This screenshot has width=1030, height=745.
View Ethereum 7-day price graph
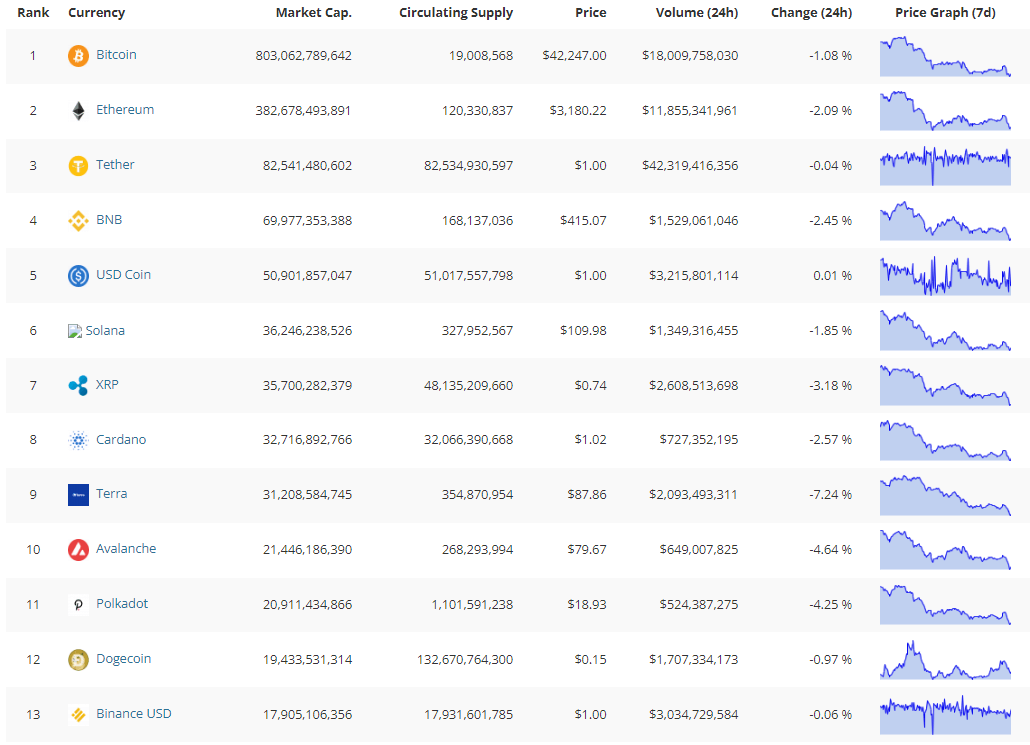945,111
